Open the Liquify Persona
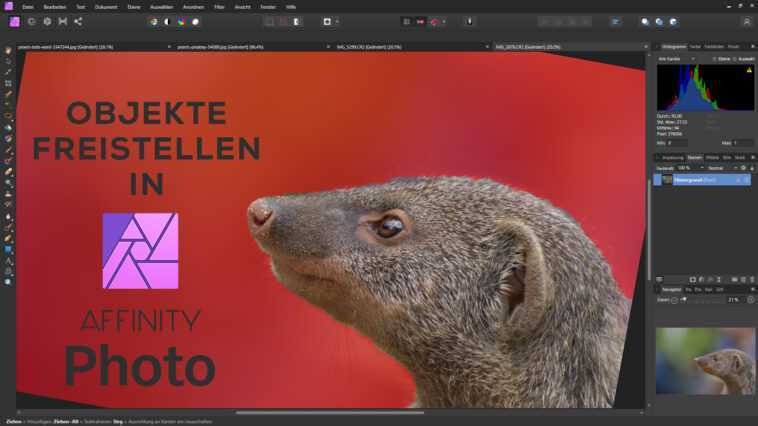This screenshot has height=426, width=758. tap(32, 22)
